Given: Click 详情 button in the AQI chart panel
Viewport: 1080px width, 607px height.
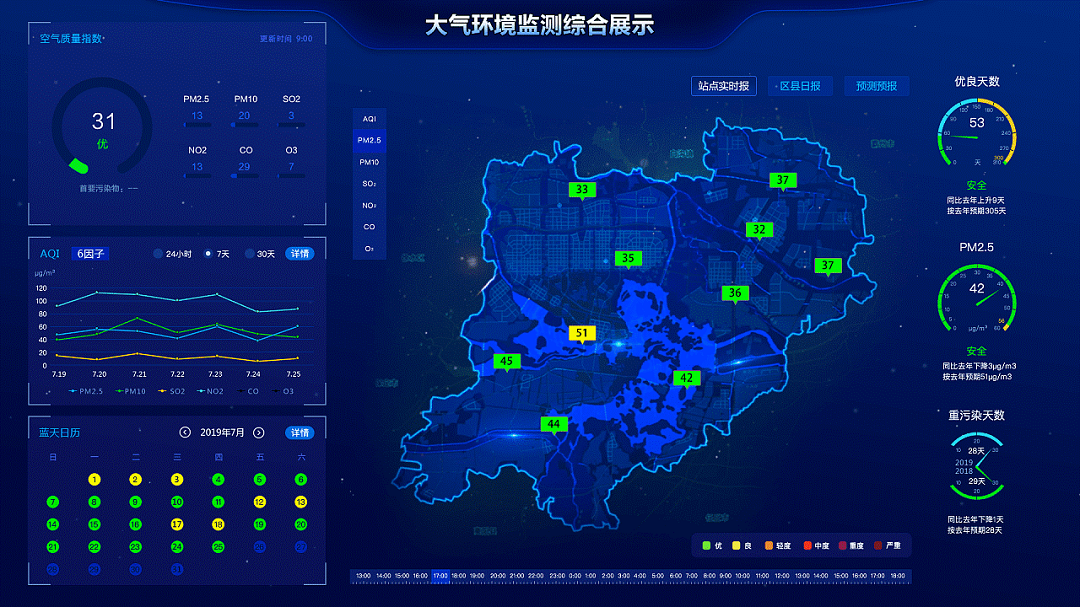Looking at the screenshot, I should pyautogui.click(x=300, y=254).
